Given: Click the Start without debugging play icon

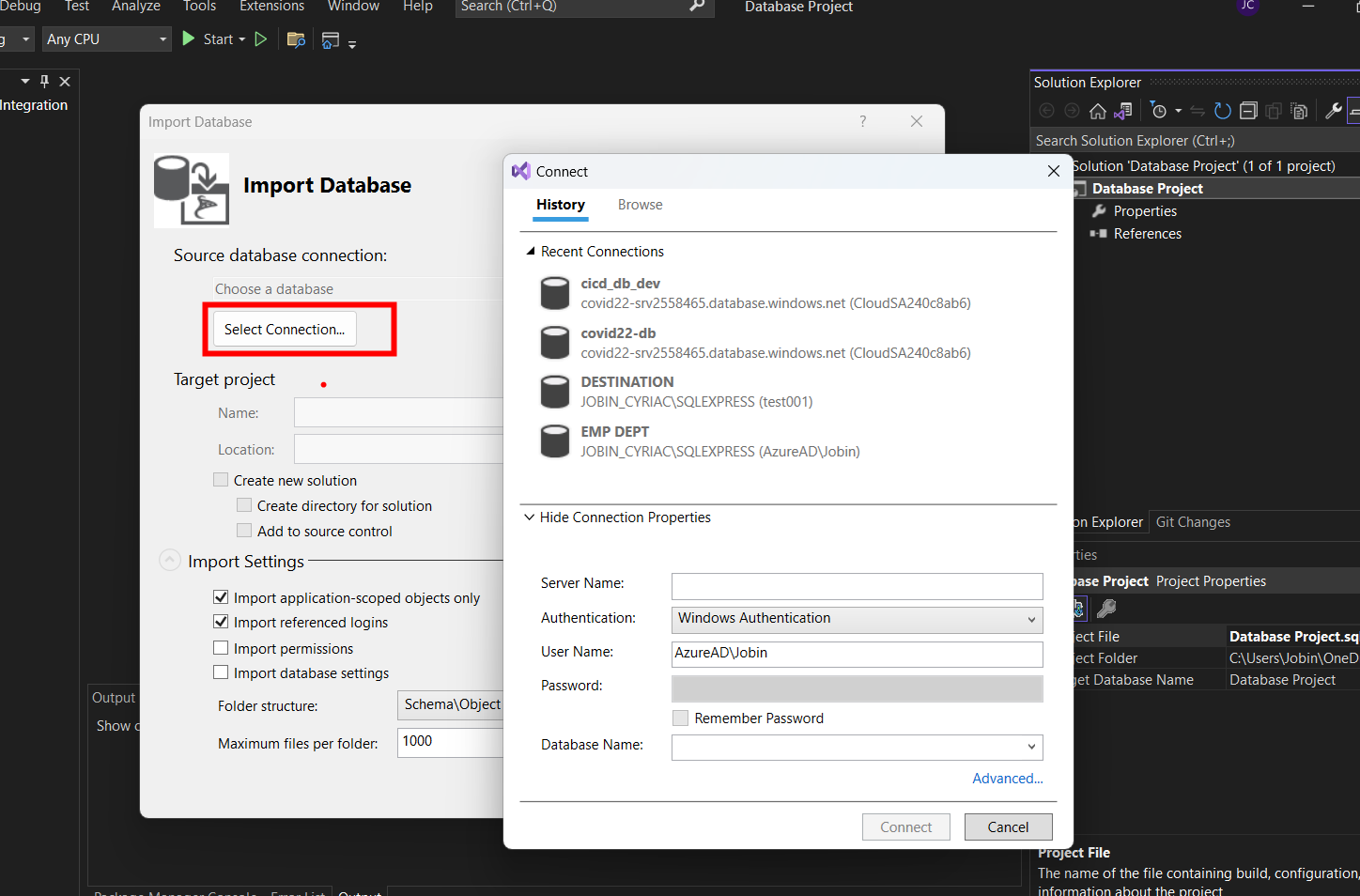Looking at the screenshot, I should click(261, 39).
